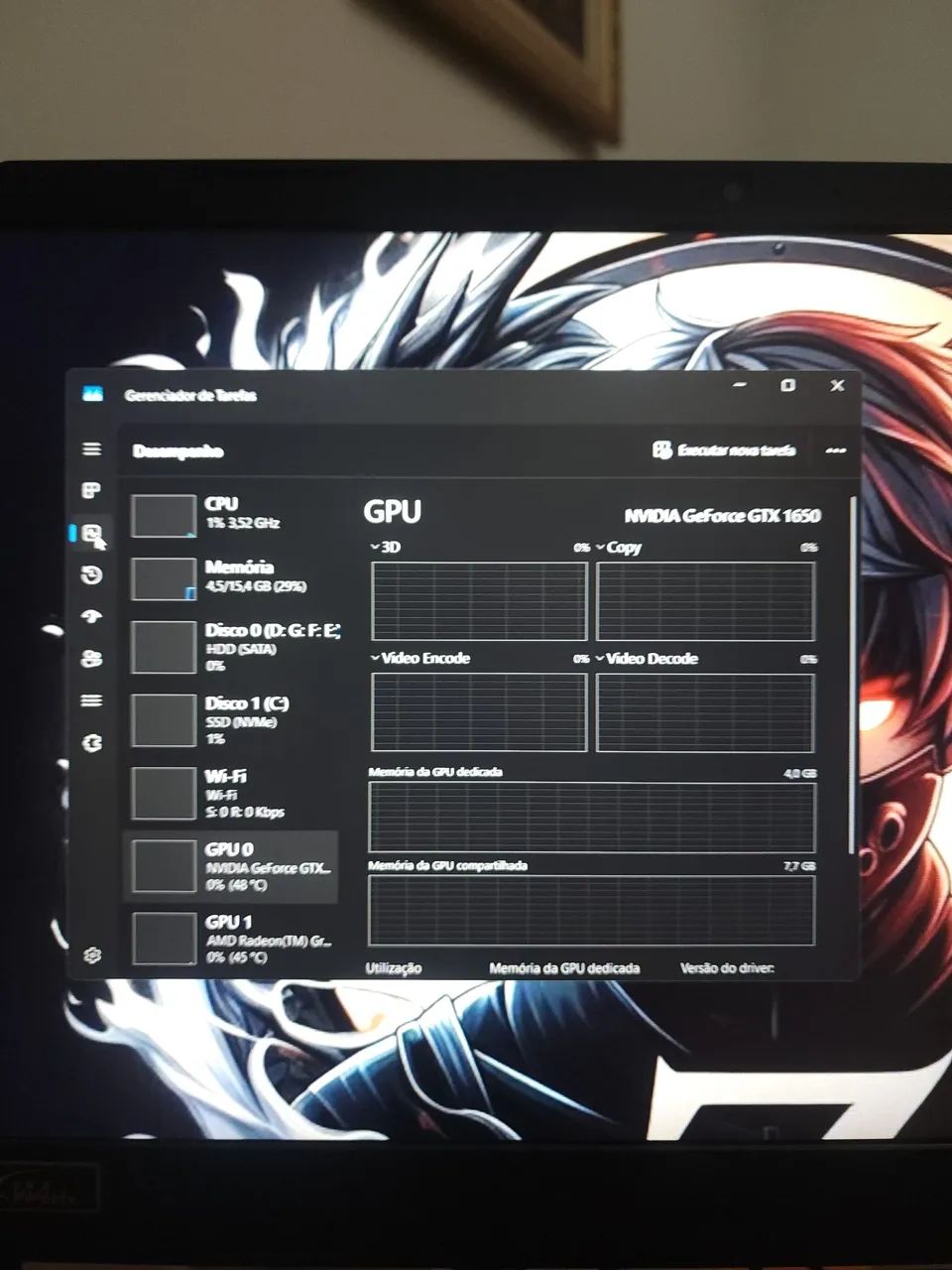Viewport: 952px width, 1270px height.
Task: Click the Video Encode graph
Action: click(x=480, y=712)
